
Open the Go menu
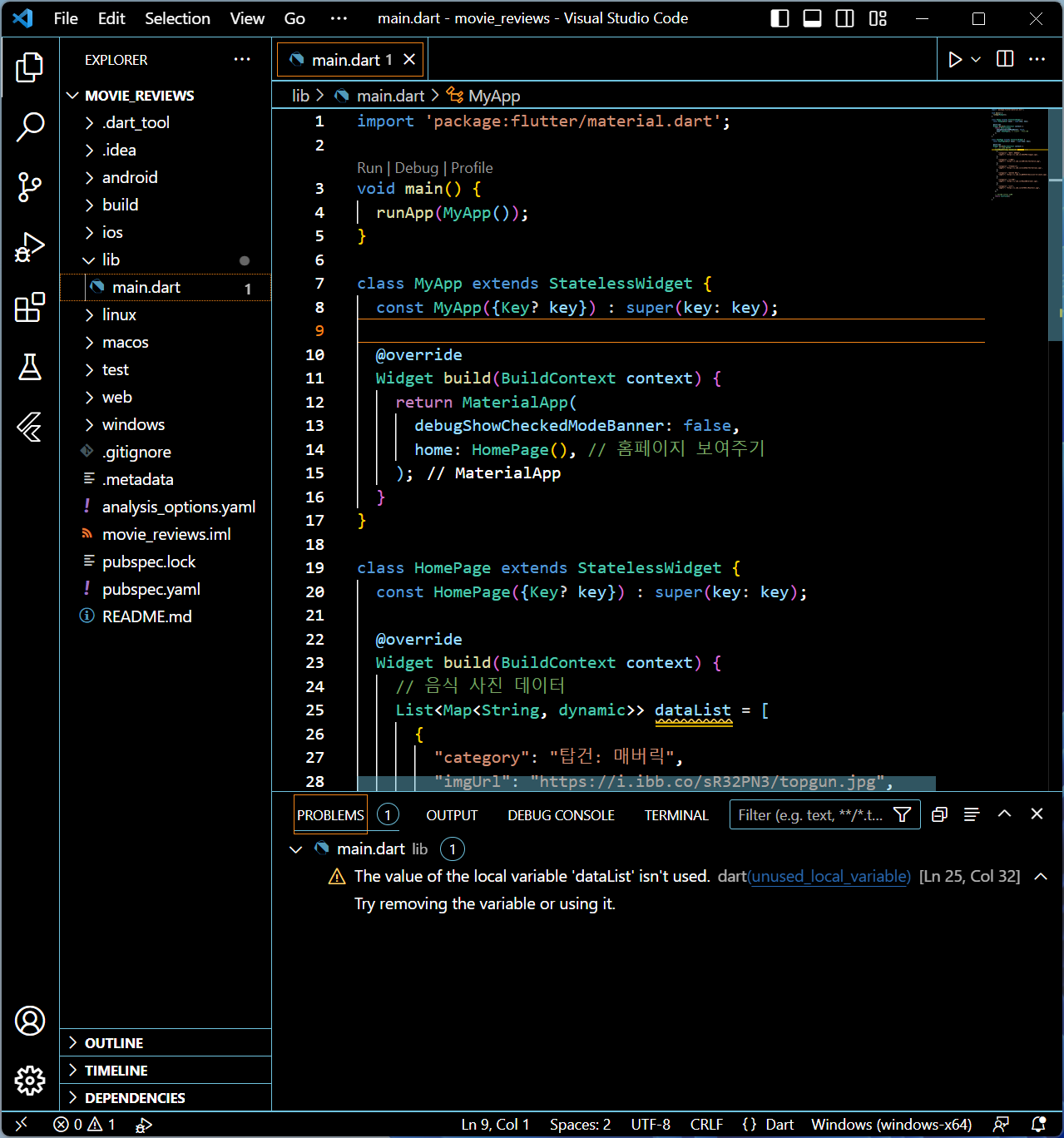coord(294,18)
